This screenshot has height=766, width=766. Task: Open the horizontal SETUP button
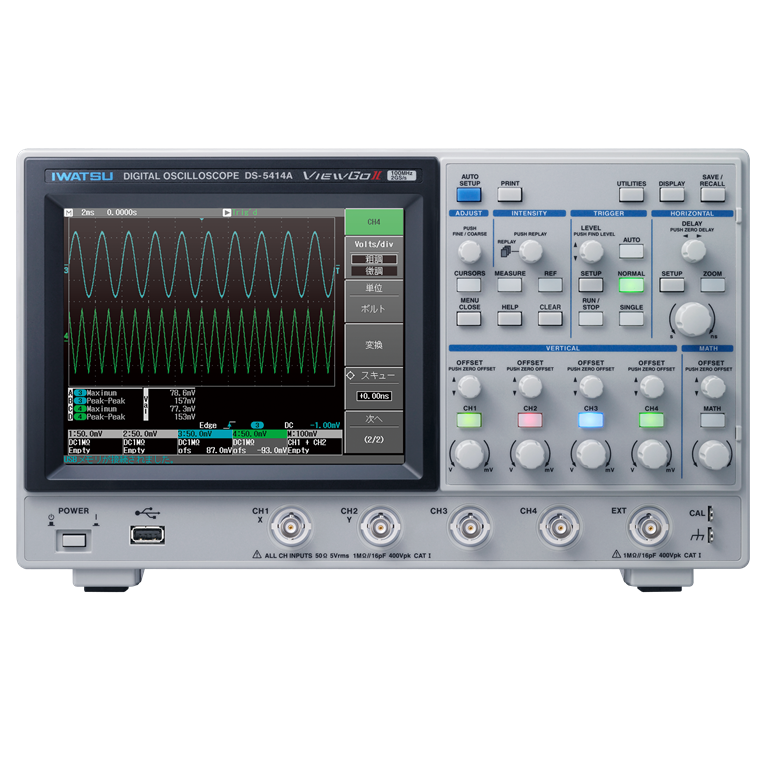click(672, 285)
